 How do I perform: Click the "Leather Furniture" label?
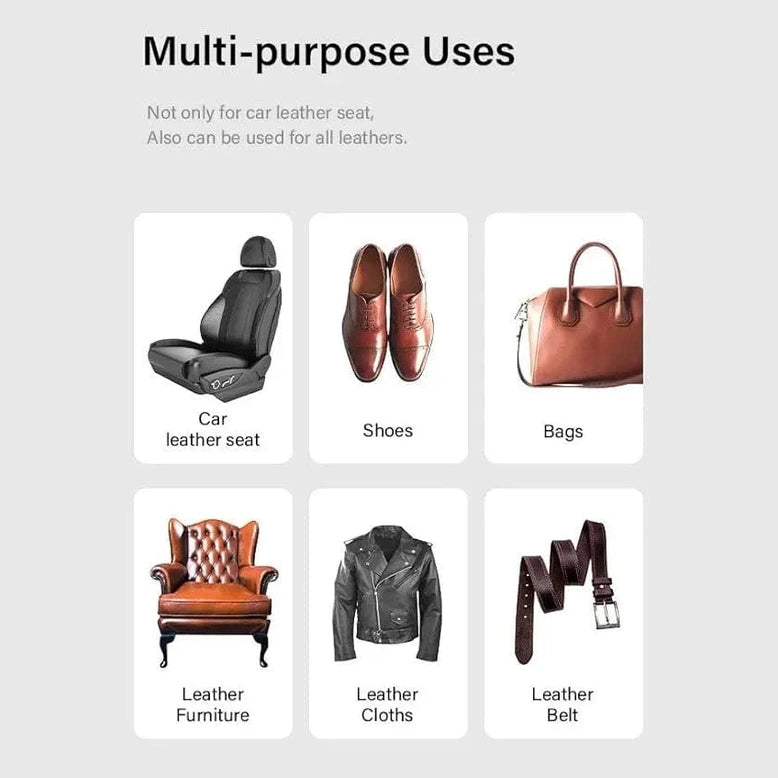tap(213, 704)
